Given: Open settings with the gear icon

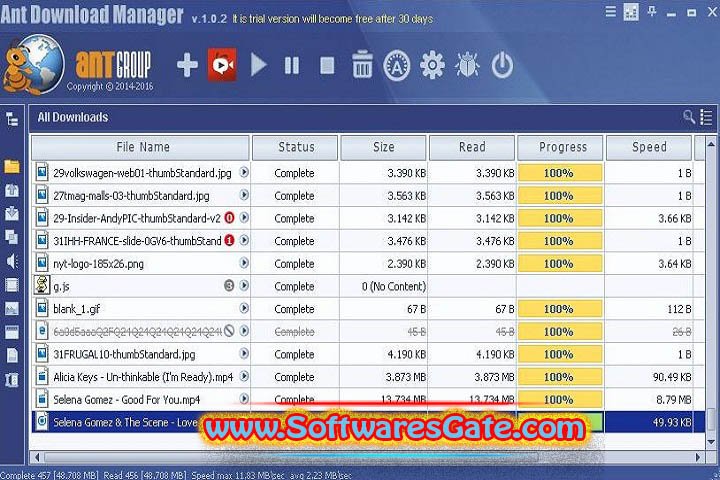Looking at the screenshot, I should tap(432, 65).
